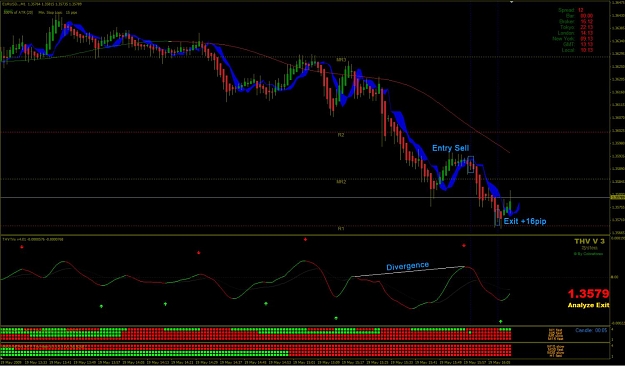Click the white horizontal price line
This screenshot has height=366, width=625.
(x=305, y=197)
